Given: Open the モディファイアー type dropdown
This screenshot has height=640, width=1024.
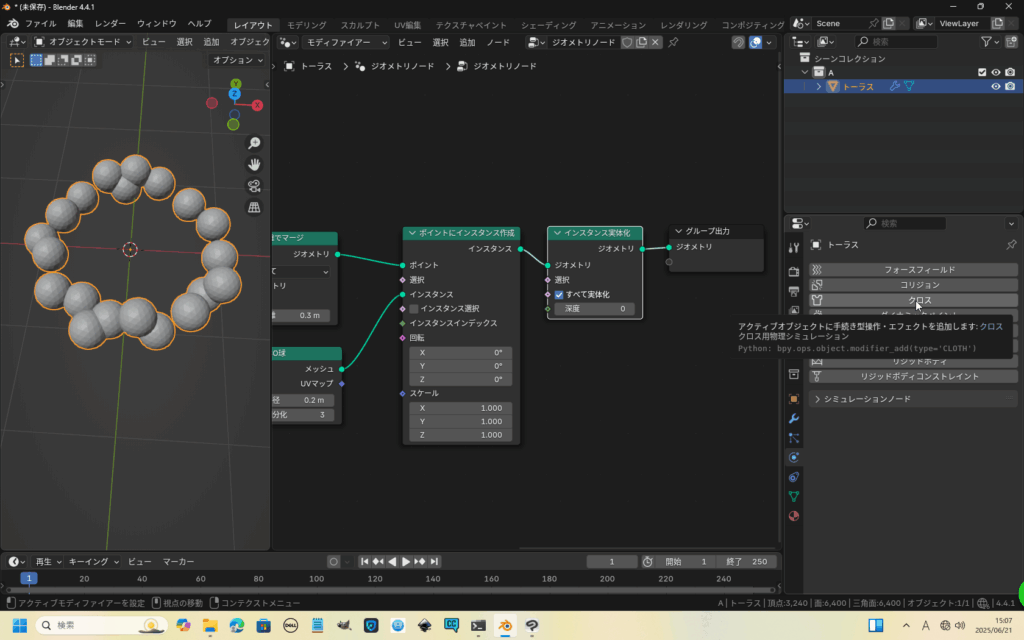Looking at the screenshot, I should (345, 42).
